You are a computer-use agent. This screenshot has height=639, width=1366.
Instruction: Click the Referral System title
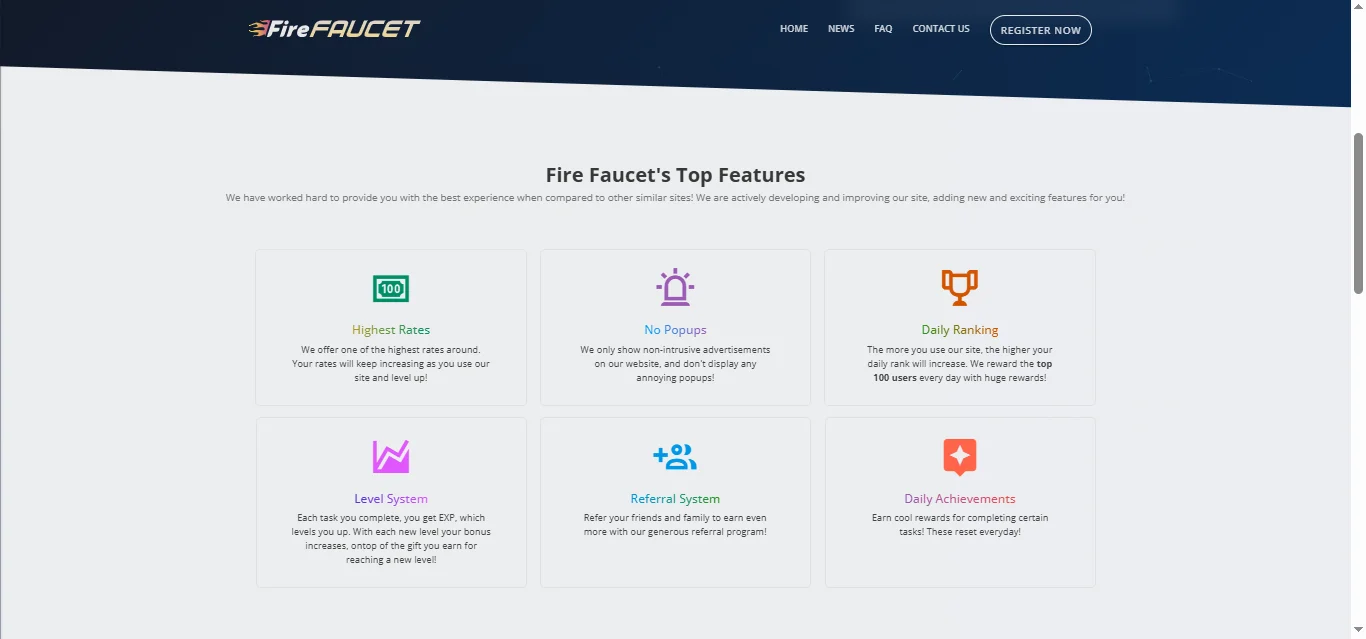click(675, 499)
